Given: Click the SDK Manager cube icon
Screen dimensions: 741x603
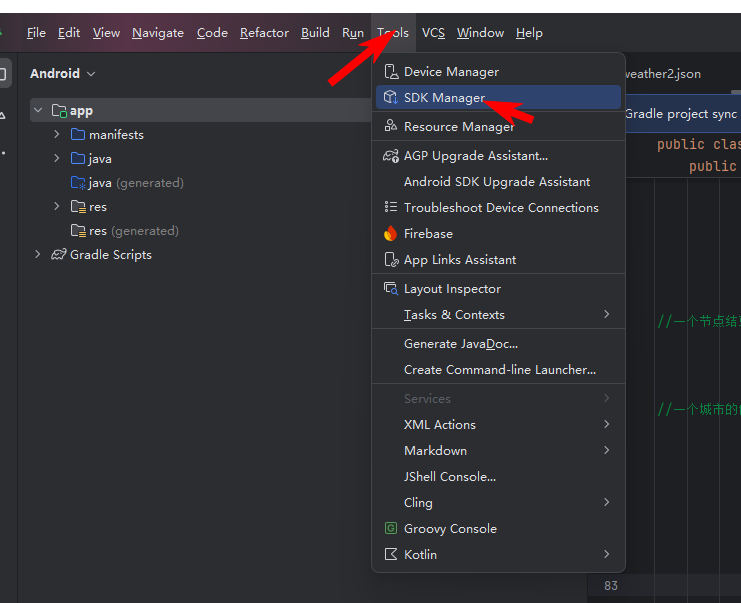Looking at the screenshot, I should click(391, 97).
